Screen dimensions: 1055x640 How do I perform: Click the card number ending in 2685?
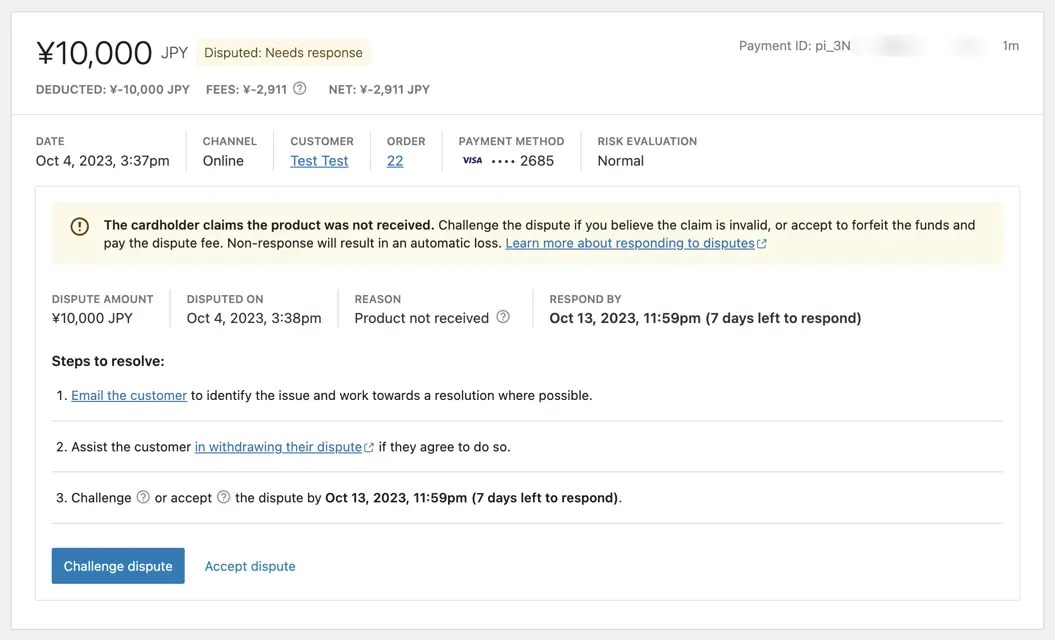pos(523,161)
